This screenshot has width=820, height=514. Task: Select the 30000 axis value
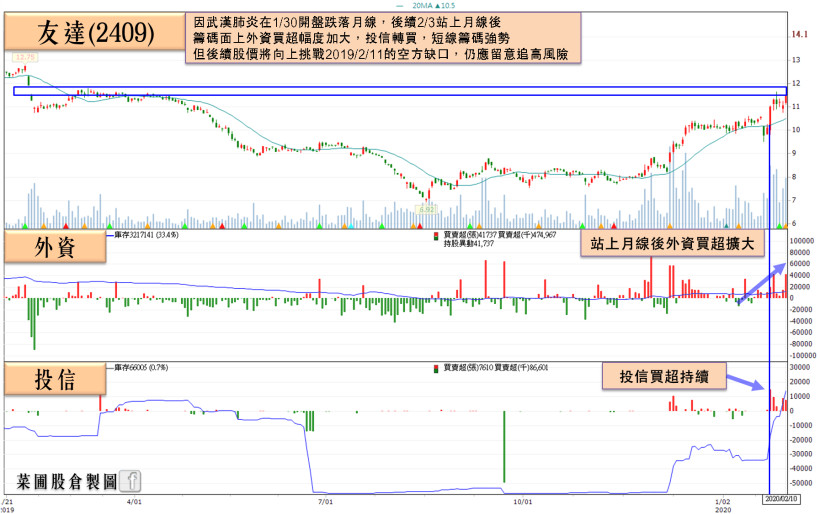[x=800, y=368]
